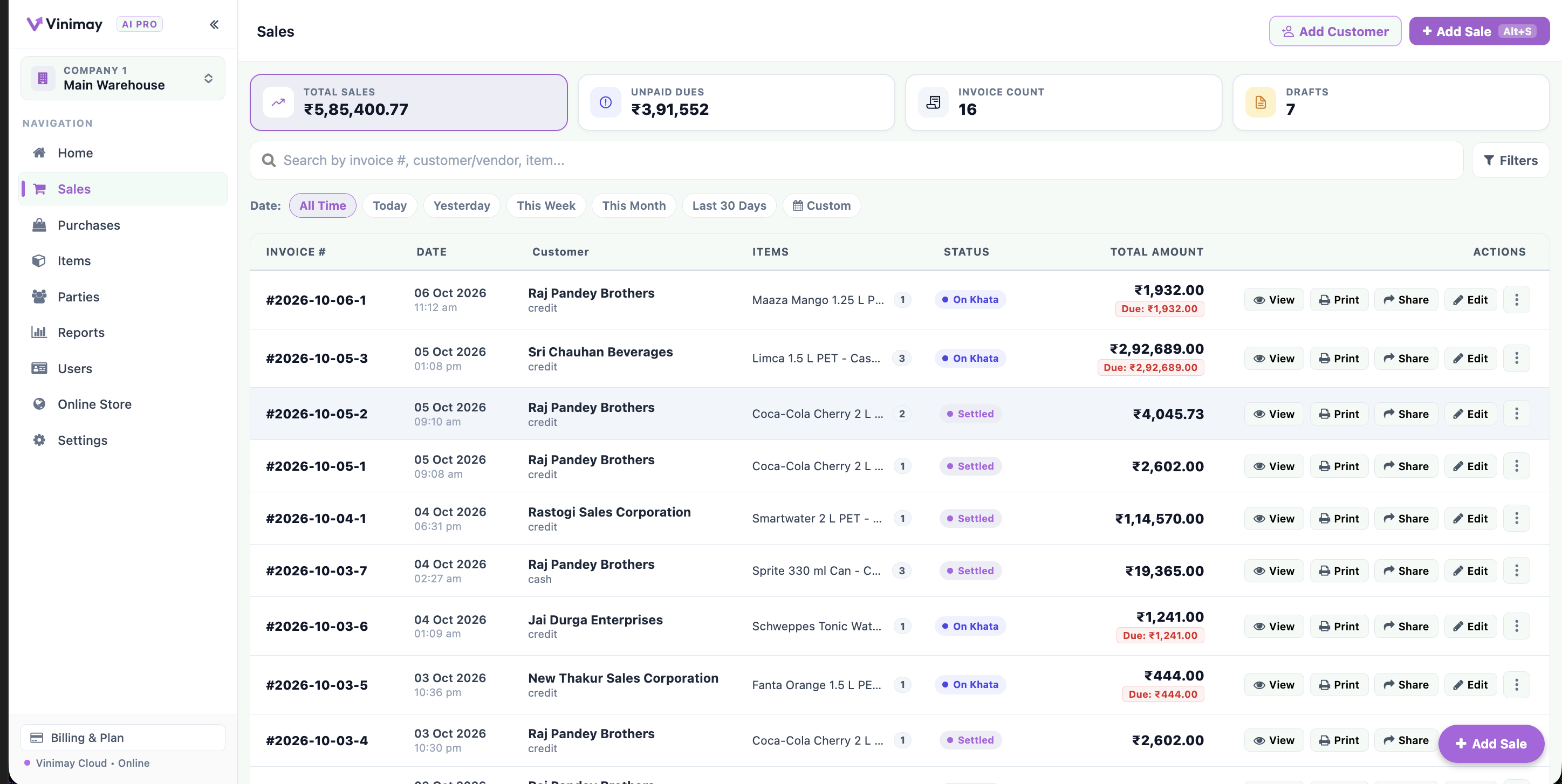The height and width of the screenshot is (784, 1562).
Task: Click the Invoice Count receipt icon
Action: pos(933,102)
